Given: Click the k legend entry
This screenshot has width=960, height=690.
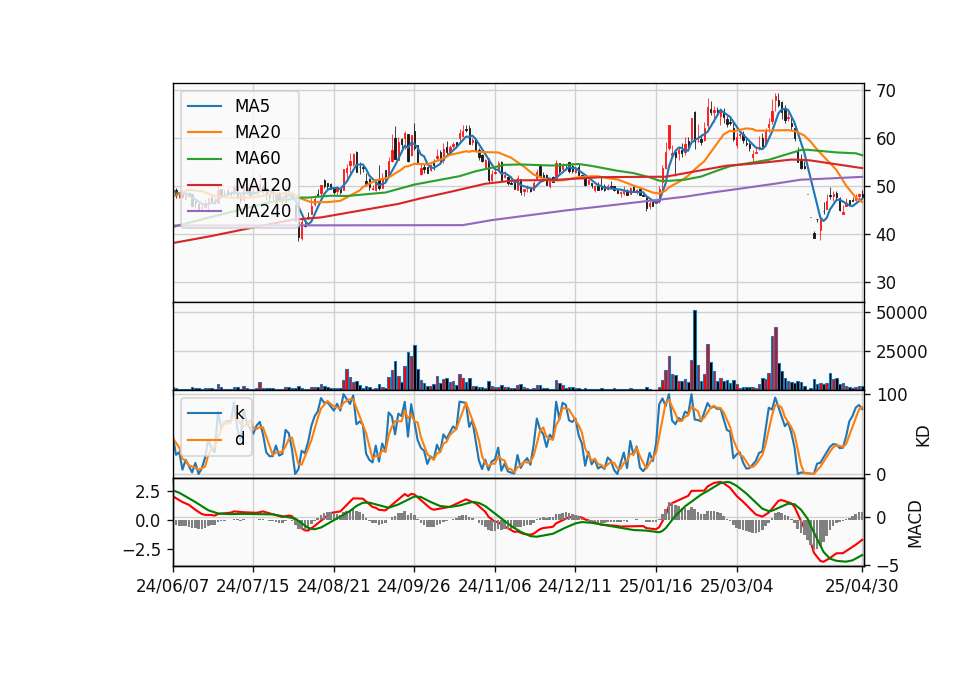Looking at the screenshot, I should pos(239,413).
